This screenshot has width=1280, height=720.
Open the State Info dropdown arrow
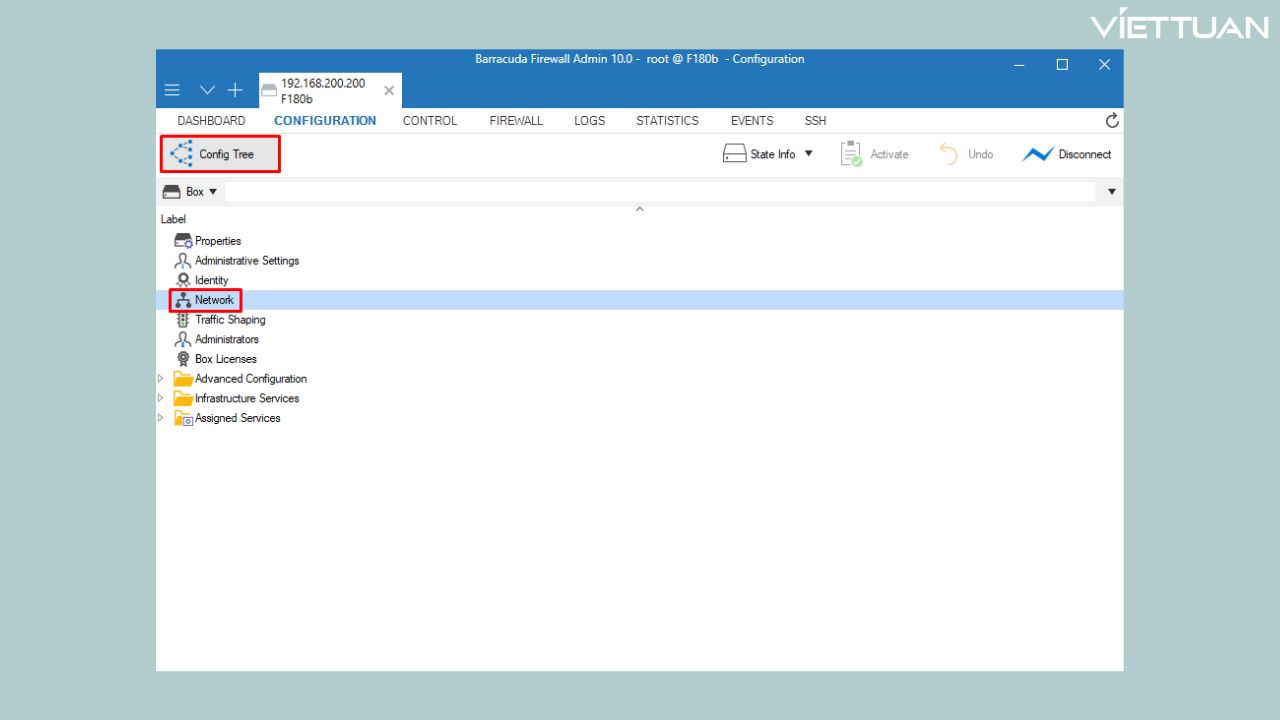point(808,153)
